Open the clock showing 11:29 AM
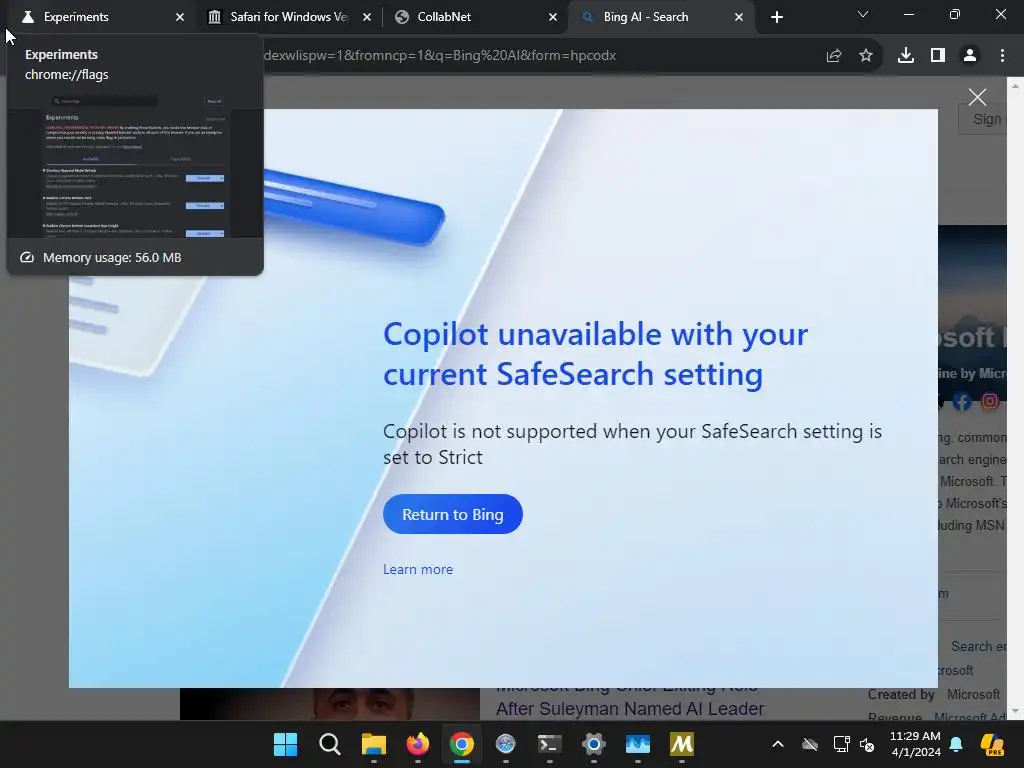The height and width of the screenshot is (768, 1024). [x=915, y=744]
